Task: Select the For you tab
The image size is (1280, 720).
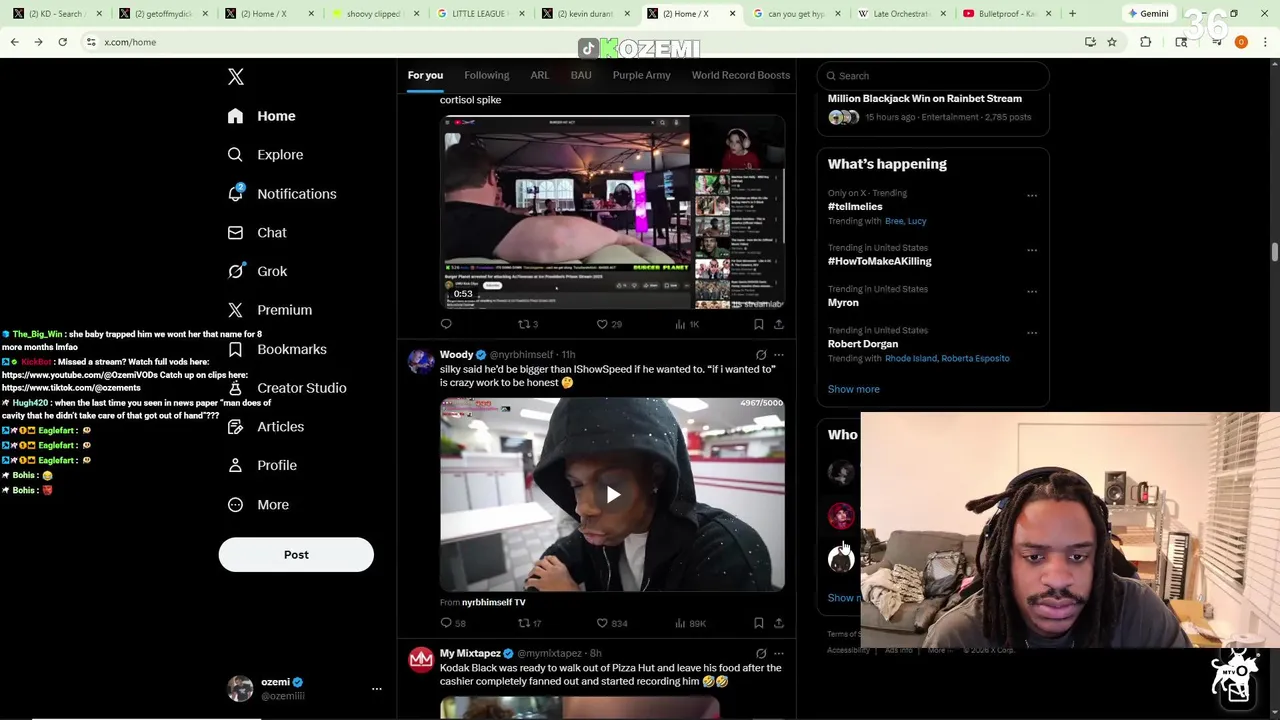Action: pos(425,75)
